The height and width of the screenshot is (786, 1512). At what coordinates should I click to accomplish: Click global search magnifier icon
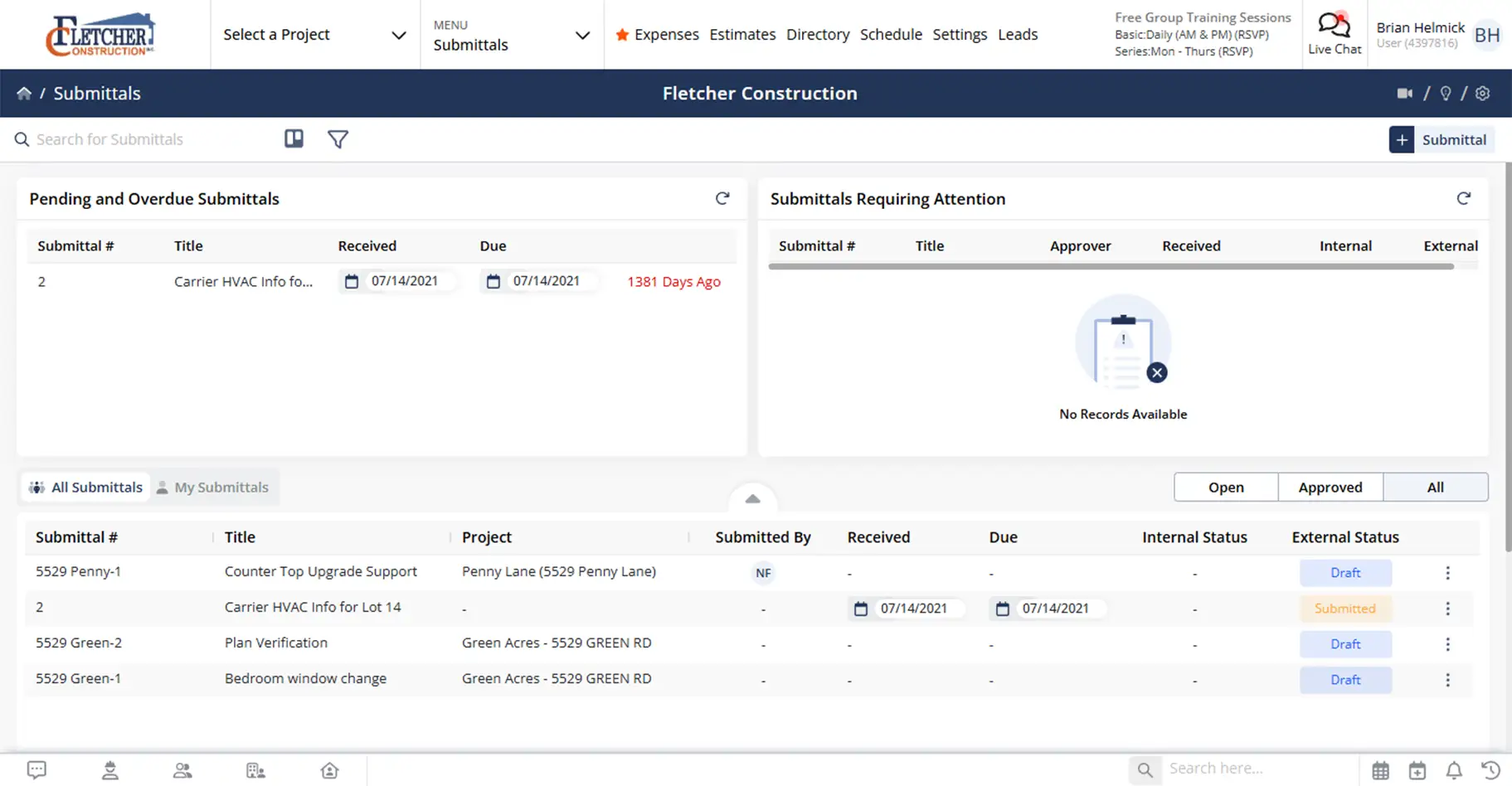(1145, 769)
